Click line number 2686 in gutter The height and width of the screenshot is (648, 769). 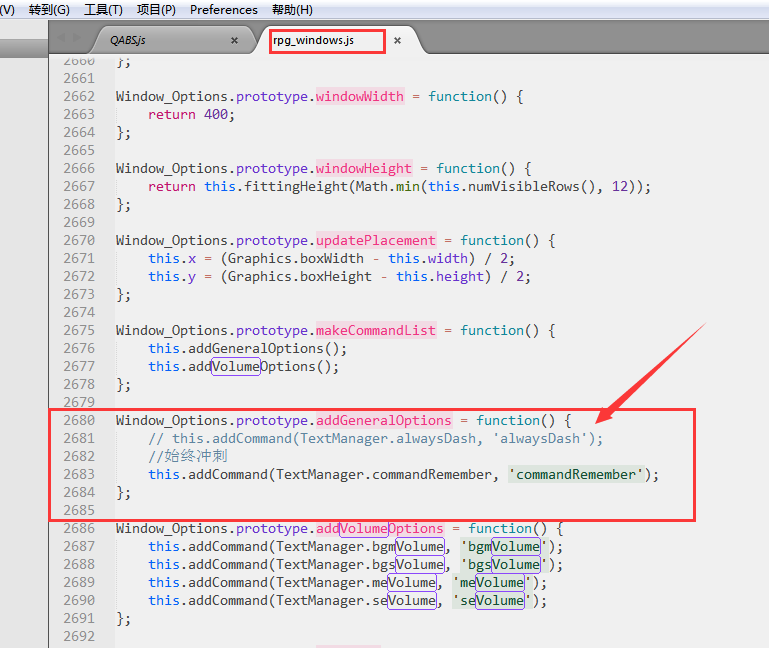tap(79, 528)
